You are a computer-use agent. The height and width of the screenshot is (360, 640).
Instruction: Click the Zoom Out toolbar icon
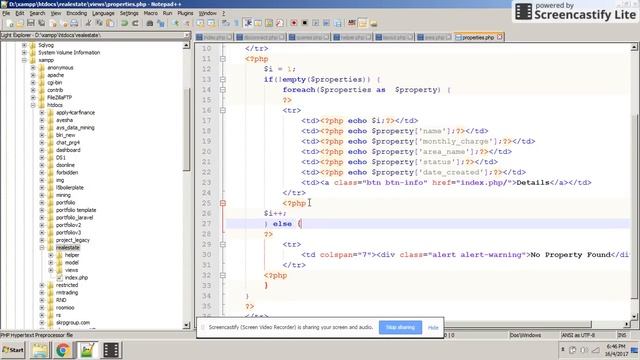(x=187, y=23)
